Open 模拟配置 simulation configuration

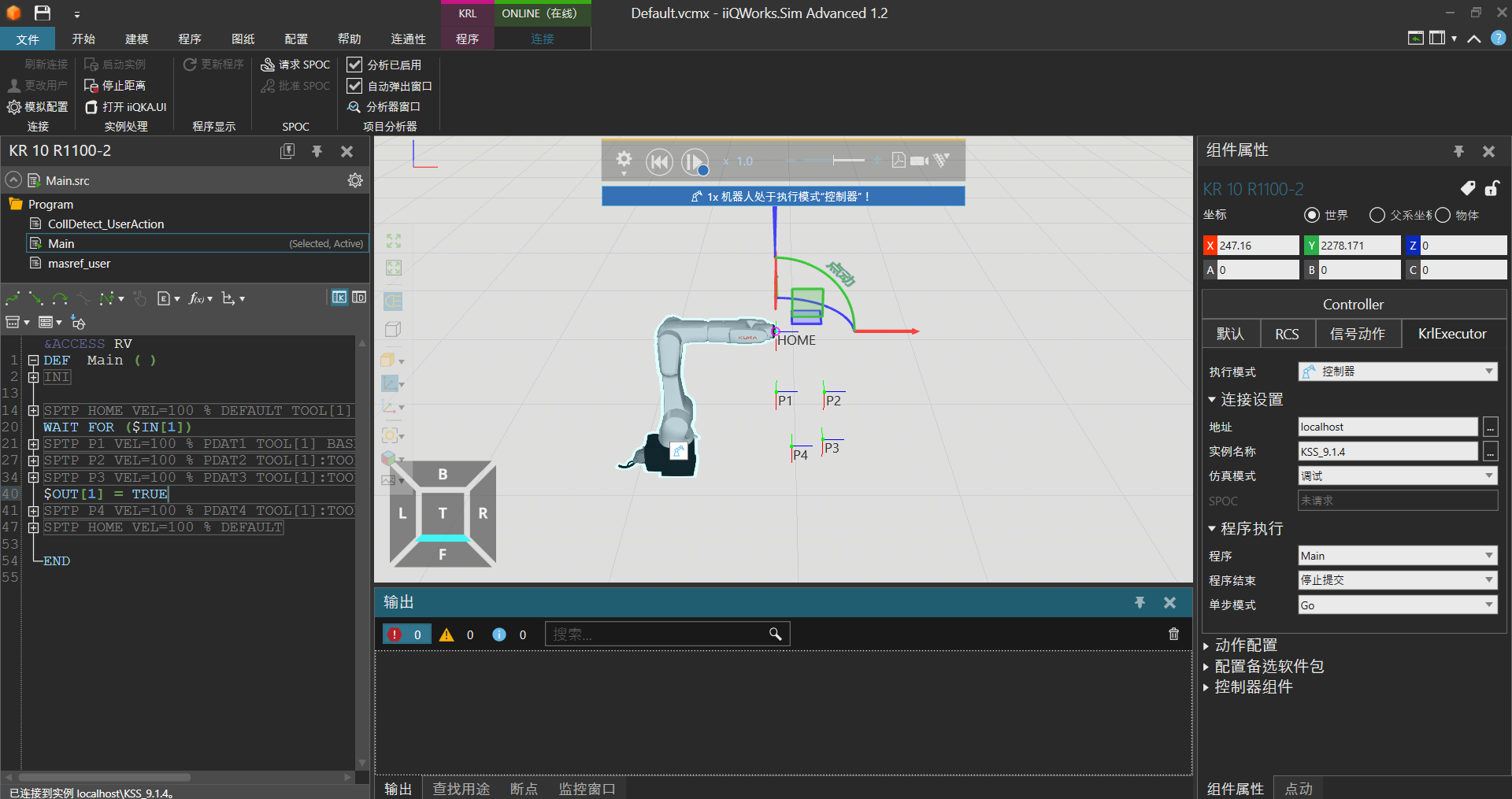pyautogui.click(x=38, y=107)
